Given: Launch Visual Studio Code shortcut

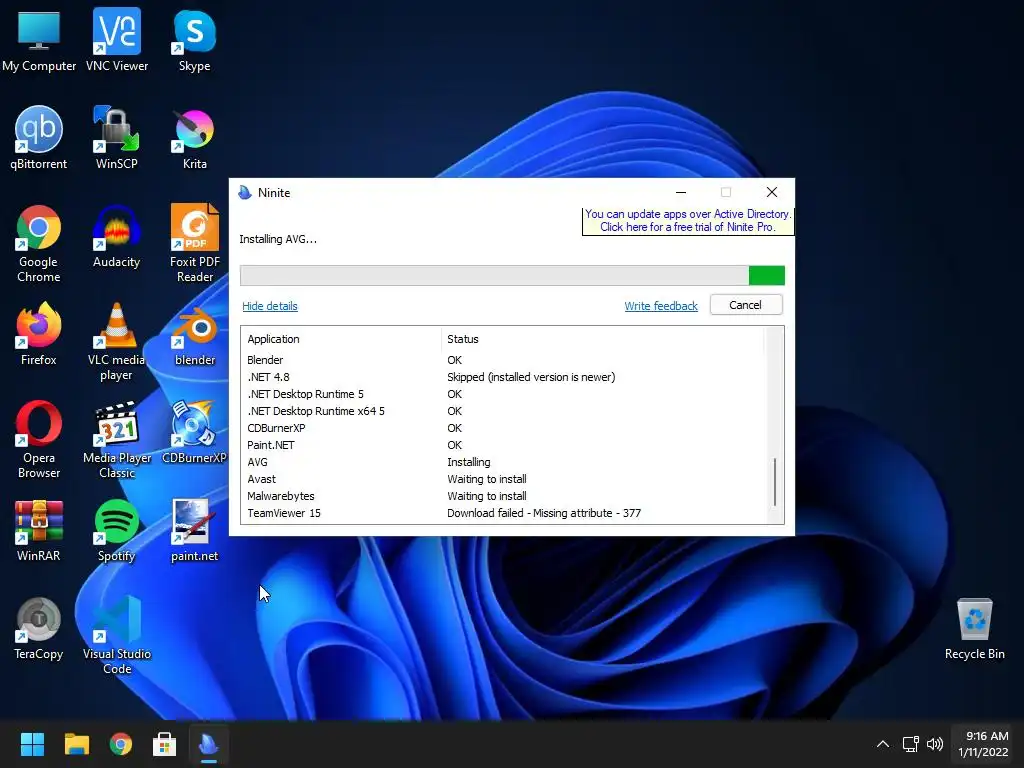Looking at the screenshot, I should coord(117,635).
